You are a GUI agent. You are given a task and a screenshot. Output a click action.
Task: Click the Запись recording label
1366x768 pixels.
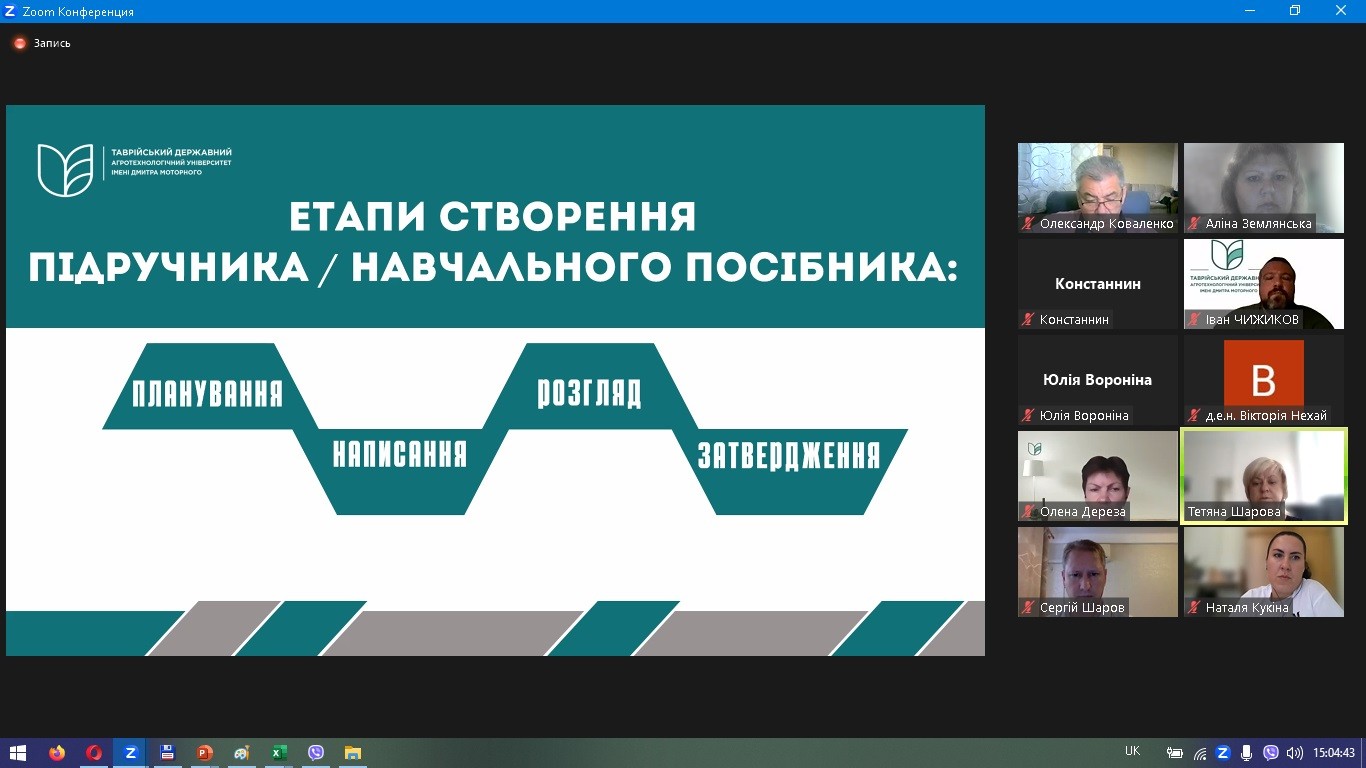pyautogui.click(x=52, y=43)
